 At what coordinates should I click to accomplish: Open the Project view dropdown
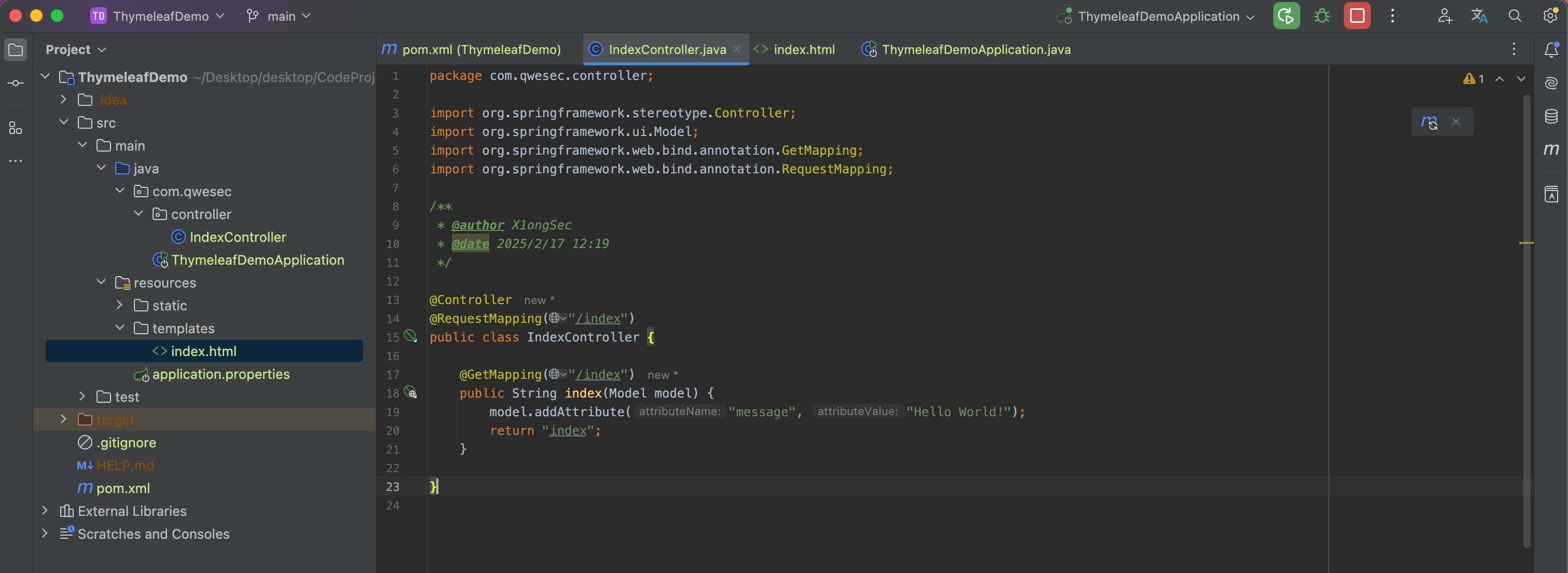coord(75,50)
